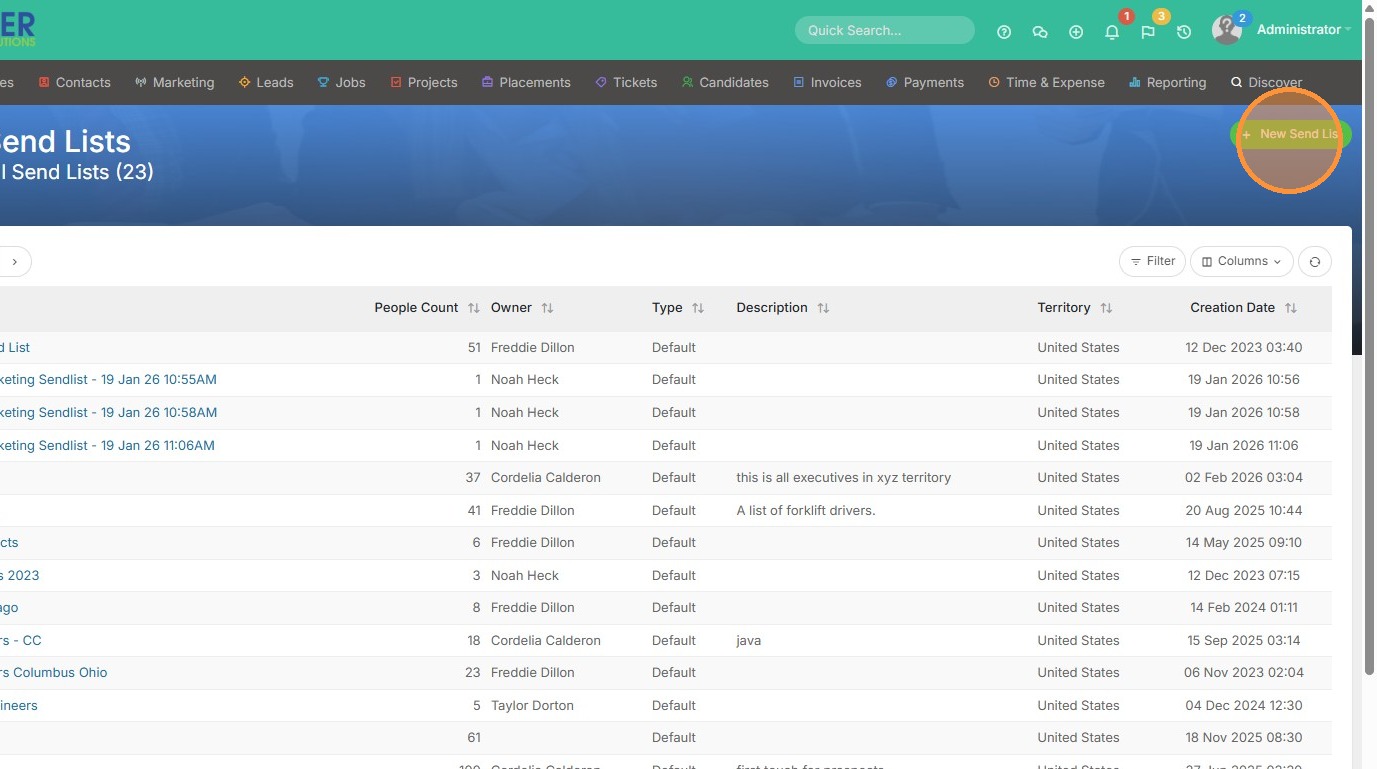Open Invoices from the navigation bar
This screenshot has height=769, width=1377.
click(x=827, y=83)
